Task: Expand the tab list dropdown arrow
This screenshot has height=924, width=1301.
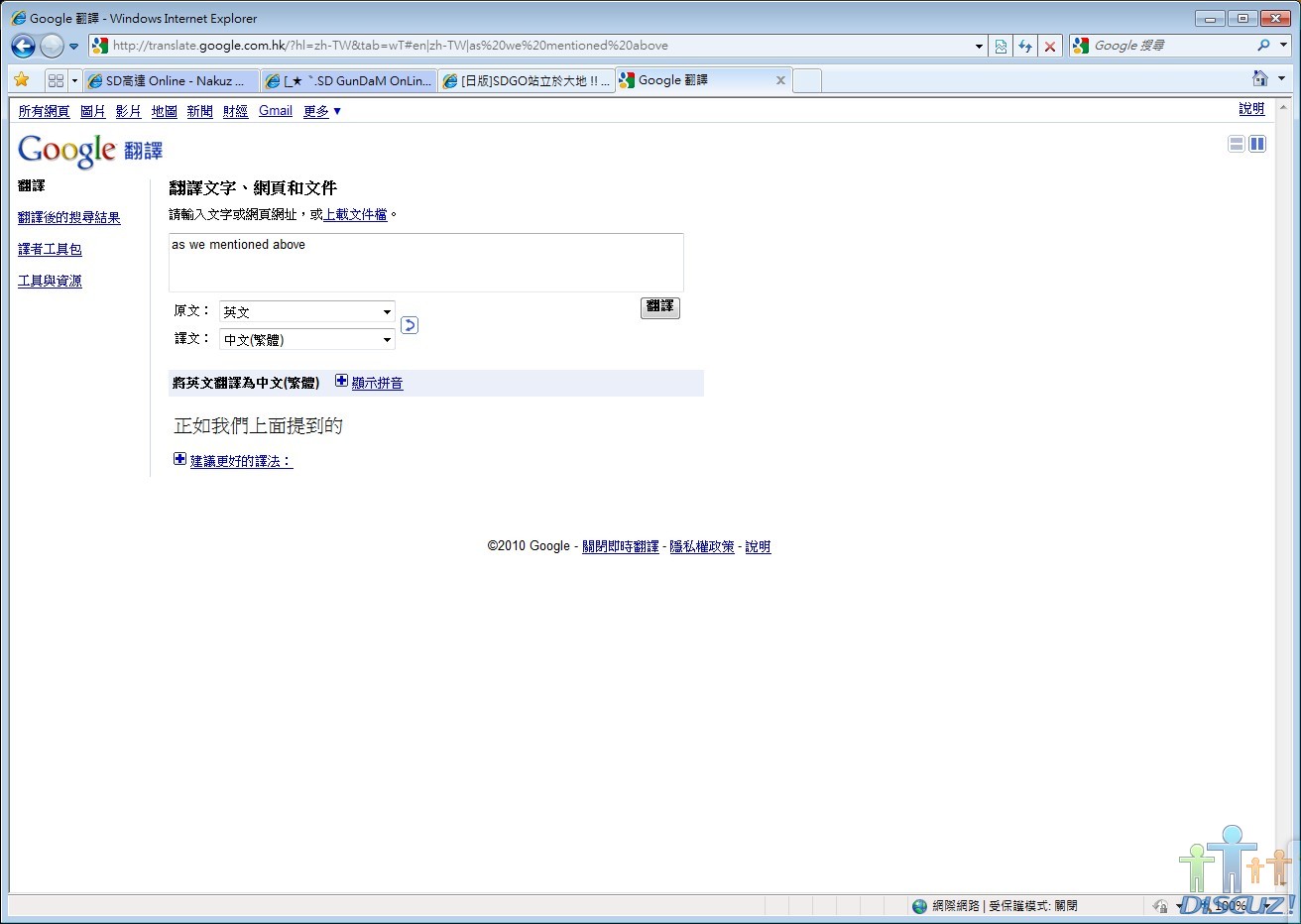Action: tap(74, 80)
